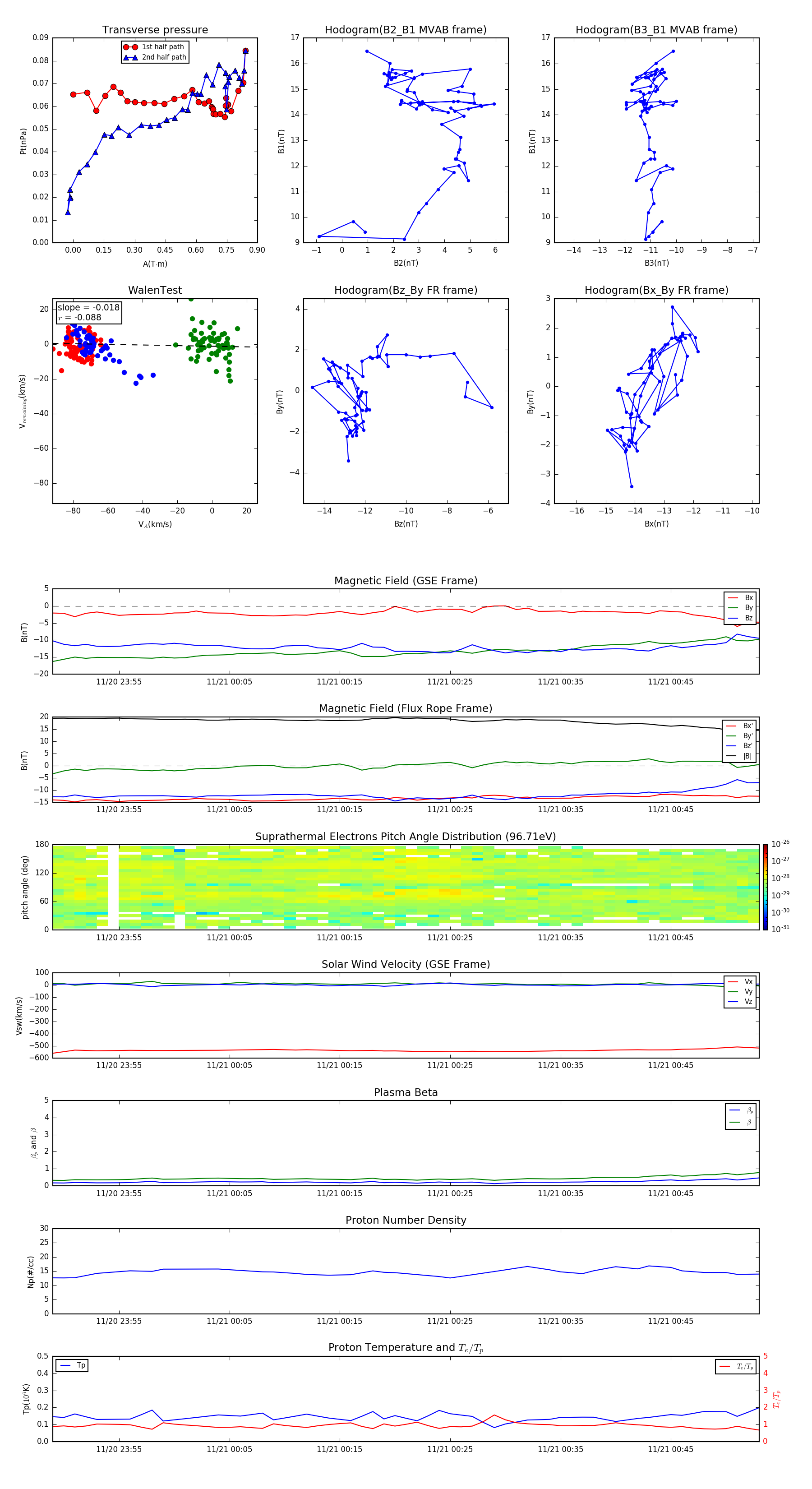
Task: Click the Hodogram(B2_B1 MVAB frame) title
Action: click(x=406, y=30)
